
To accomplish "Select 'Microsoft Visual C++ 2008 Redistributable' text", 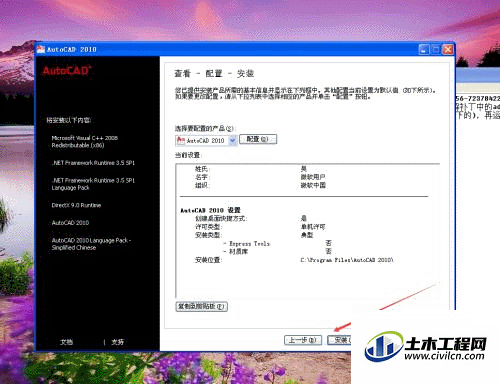I will point(85,142).
